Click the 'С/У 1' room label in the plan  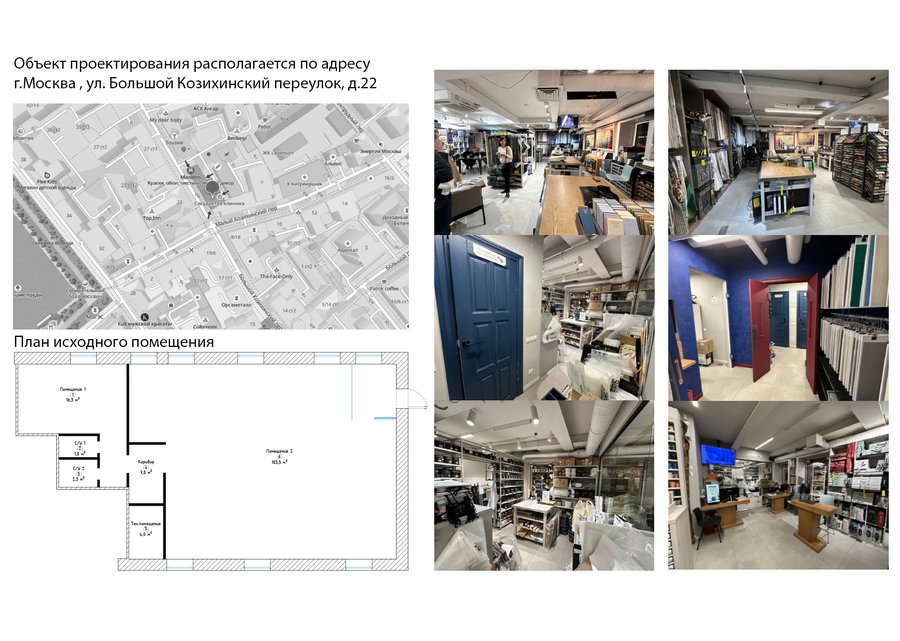80,444
